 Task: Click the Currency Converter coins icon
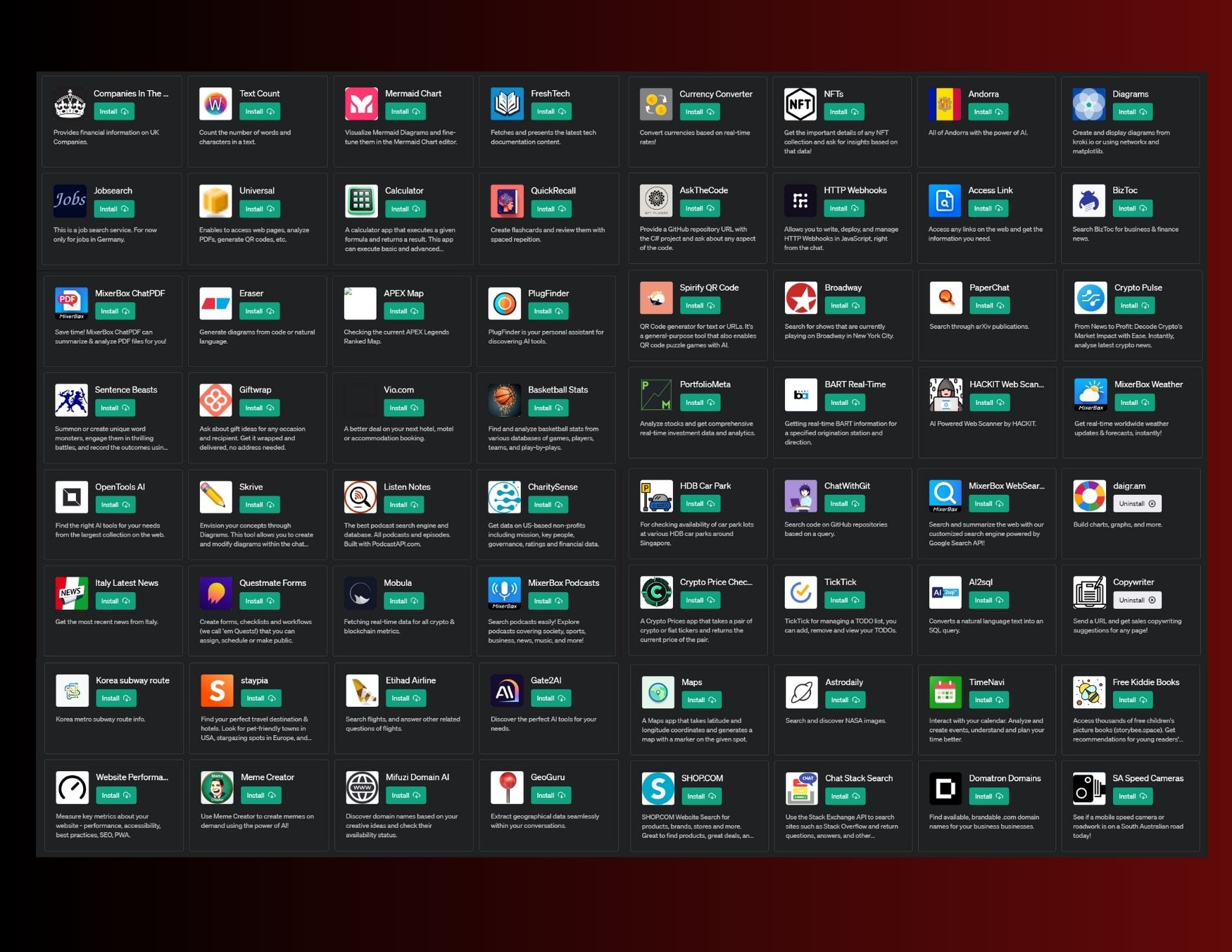point(656,105)
